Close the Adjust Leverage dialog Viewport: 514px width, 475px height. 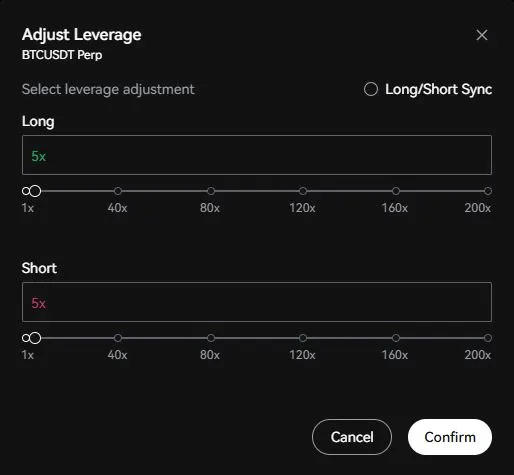click(482, 35)
